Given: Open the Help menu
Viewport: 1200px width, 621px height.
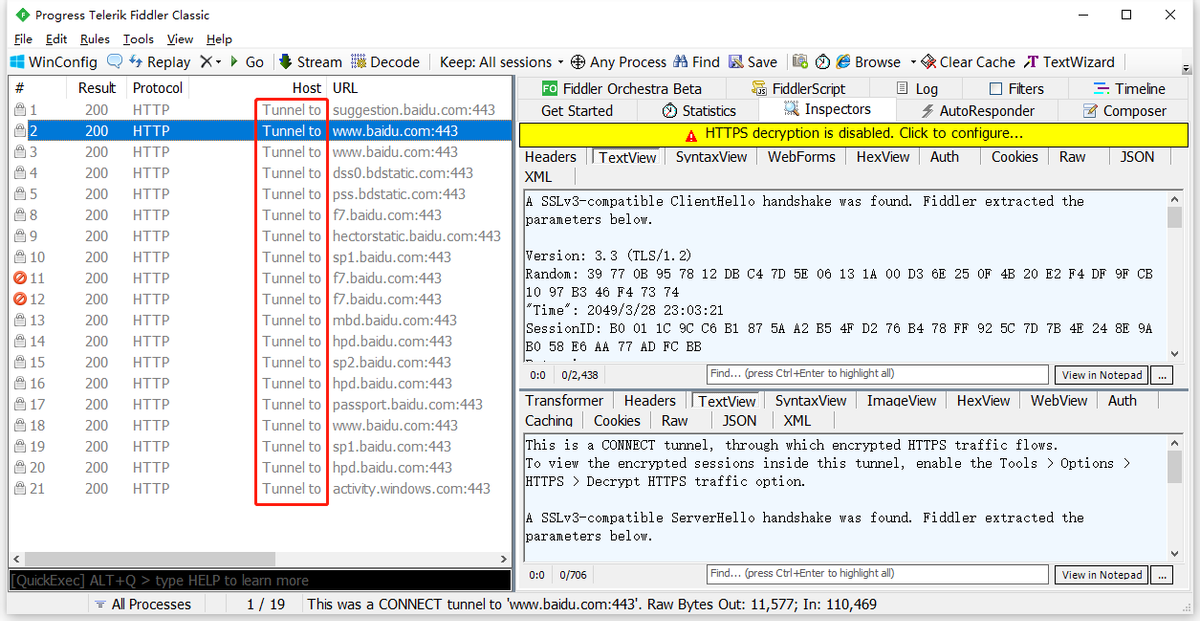Looking at the screenshot, I should point(219,39).
